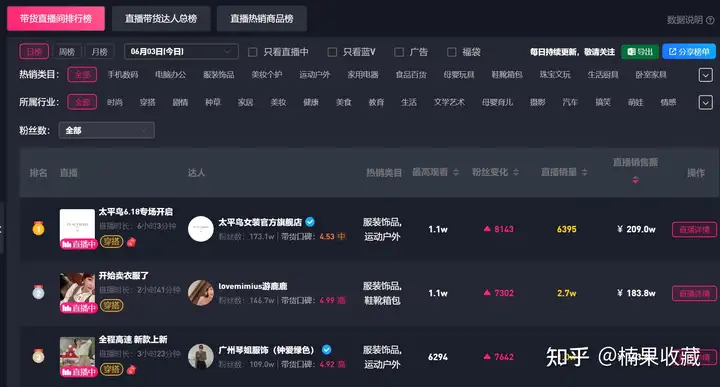Open lovemimius游鹿鹿 profile name
This screenshot has width=720, height=387.
click(253, 286)
